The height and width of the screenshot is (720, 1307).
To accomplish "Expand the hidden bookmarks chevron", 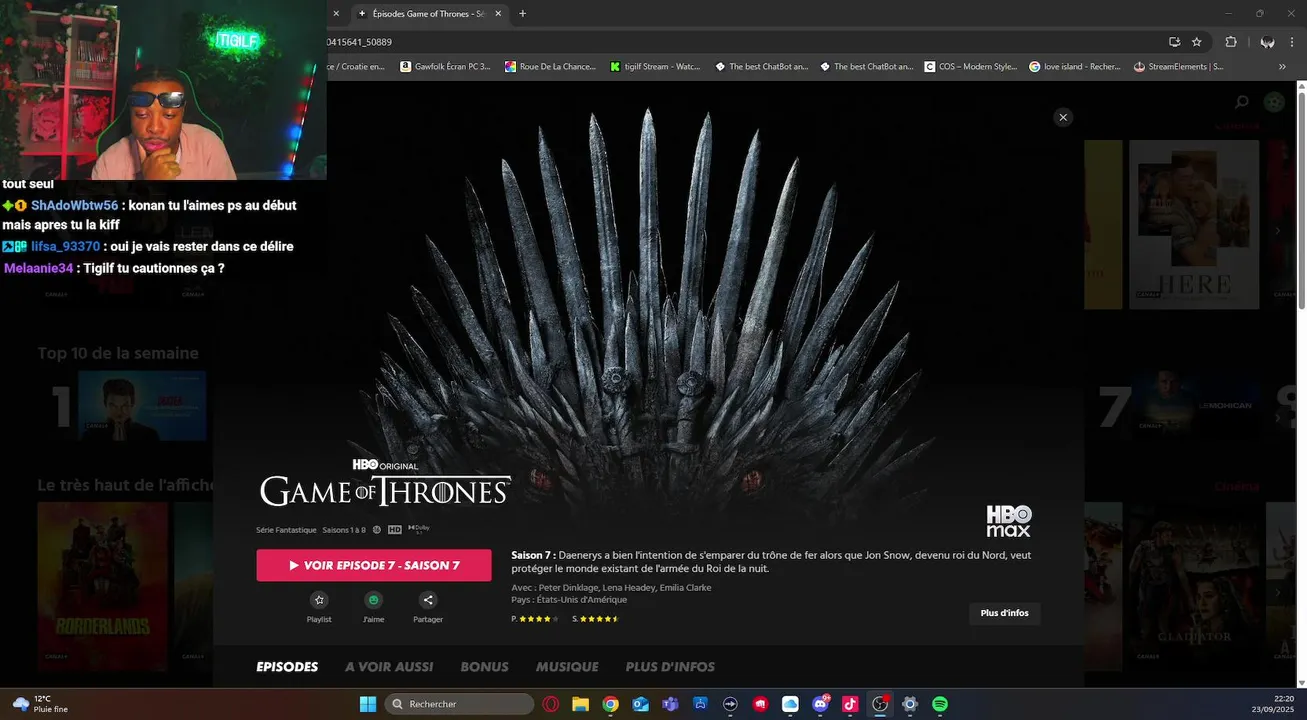I will 1282,67.
